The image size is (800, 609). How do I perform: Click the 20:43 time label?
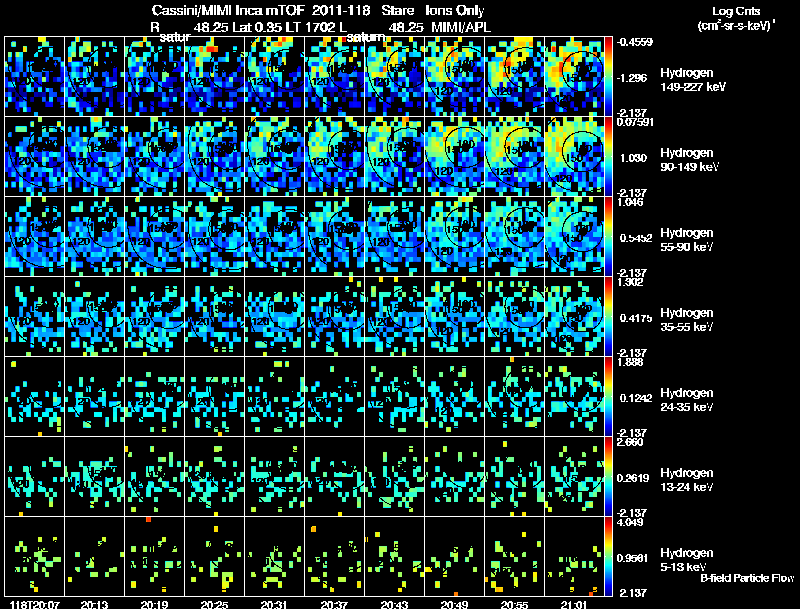(395, 604)
